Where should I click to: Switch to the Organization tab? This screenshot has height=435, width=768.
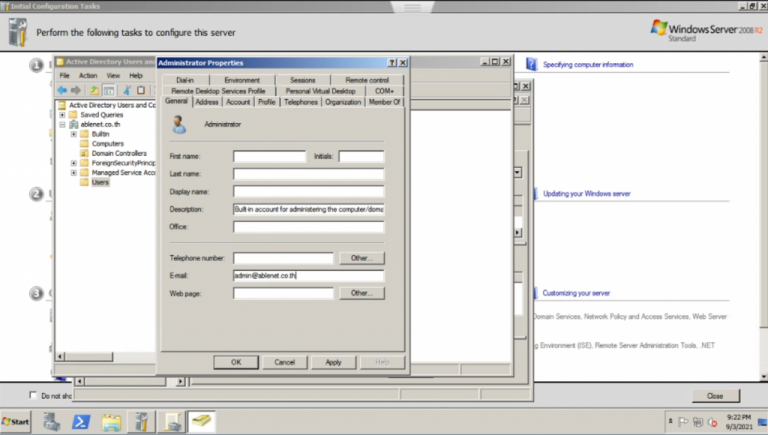coord(343,102)
